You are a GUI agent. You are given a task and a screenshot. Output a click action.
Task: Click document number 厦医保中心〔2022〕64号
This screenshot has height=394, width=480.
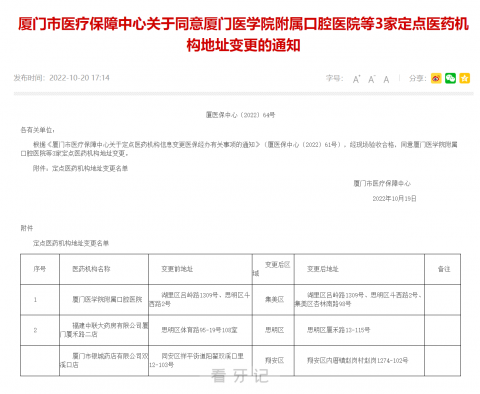(240, 115)
